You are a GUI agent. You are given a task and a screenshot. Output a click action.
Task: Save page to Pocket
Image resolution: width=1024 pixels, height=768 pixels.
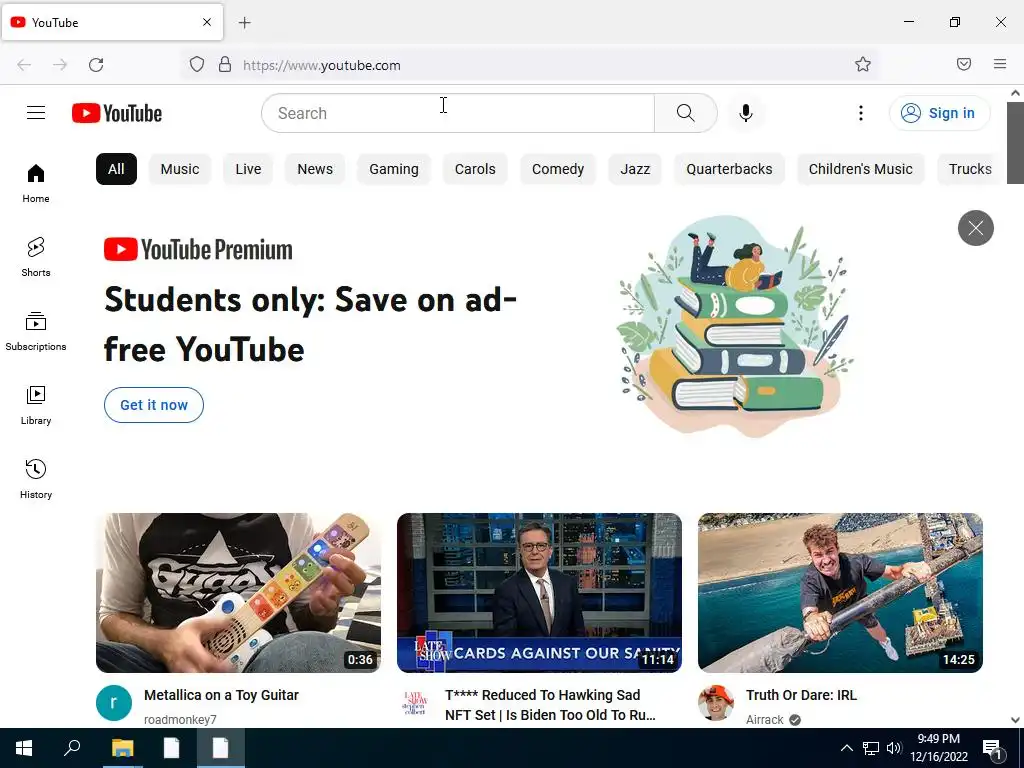(964, 64)
